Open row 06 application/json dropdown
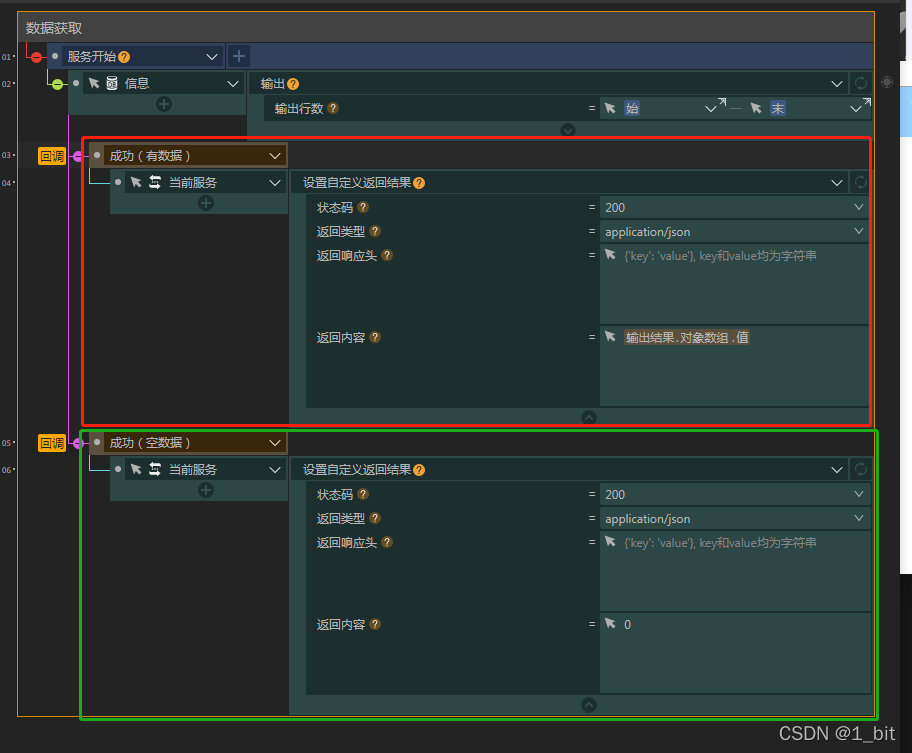912x753 pixels. point(858,518)
